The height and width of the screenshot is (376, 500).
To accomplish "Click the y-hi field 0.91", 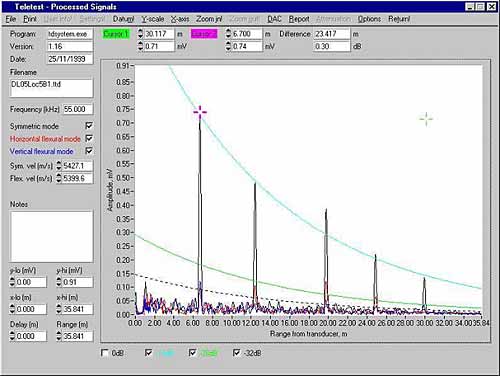I will click(x=78, y=282).
